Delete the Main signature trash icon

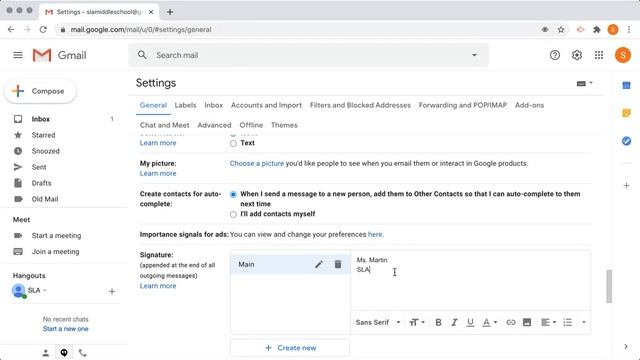pos(338,264)
